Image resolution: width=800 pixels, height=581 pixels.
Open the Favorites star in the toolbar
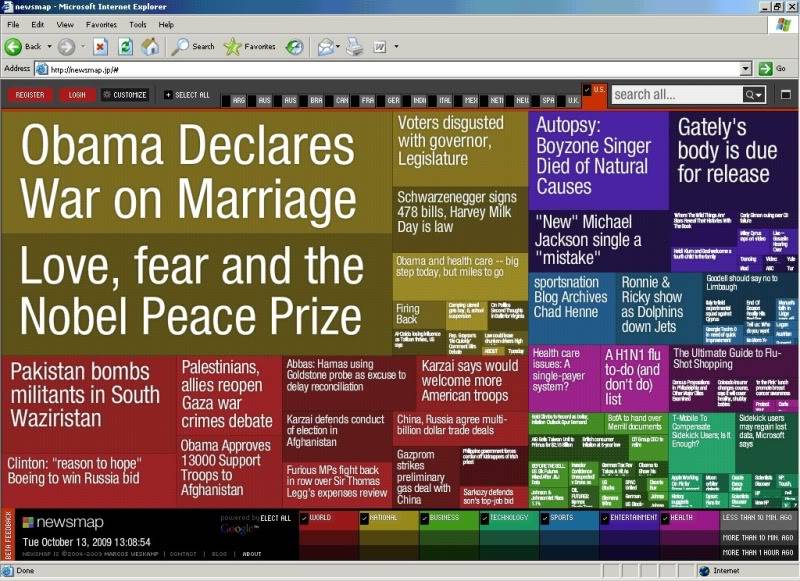[x=250, y=46]
